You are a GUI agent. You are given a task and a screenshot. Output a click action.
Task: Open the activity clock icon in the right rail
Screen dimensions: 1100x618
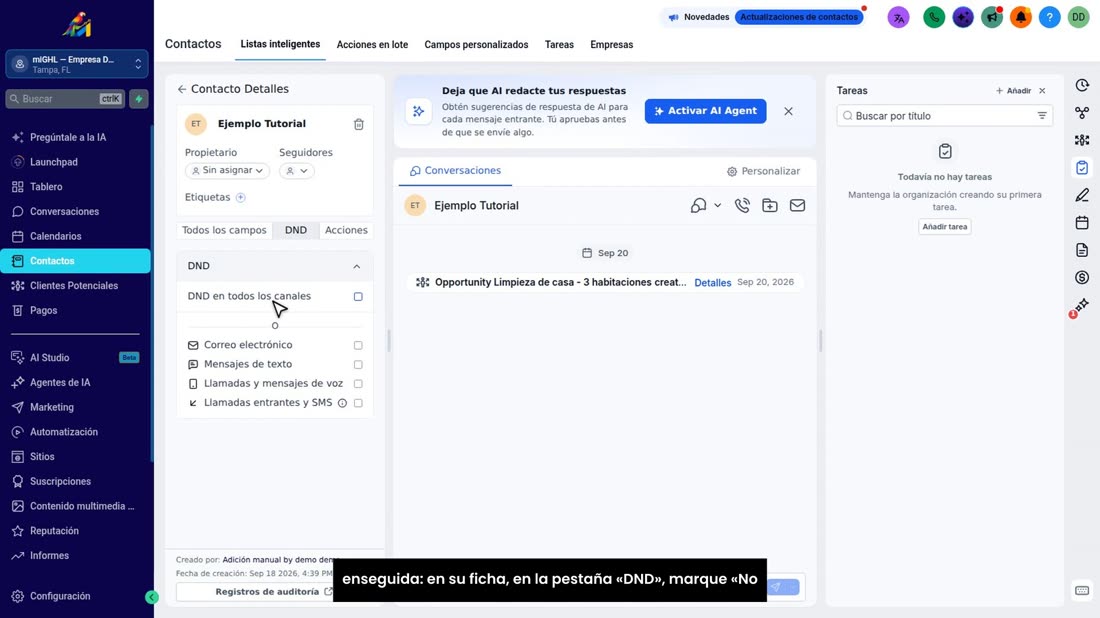click(1082, 86)
